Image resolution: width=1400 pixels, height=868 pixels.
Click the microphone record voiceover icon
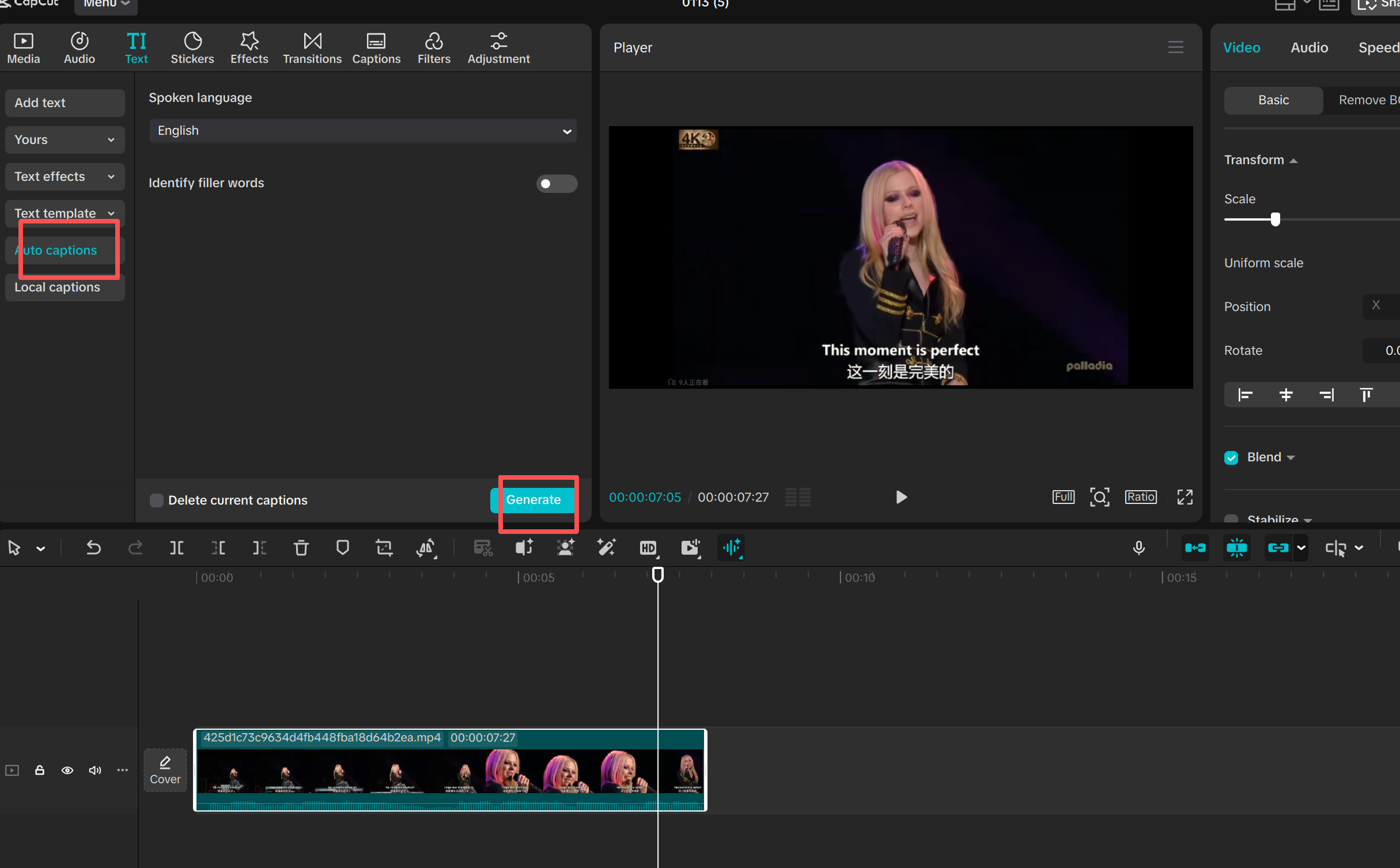pos(1138,548)
